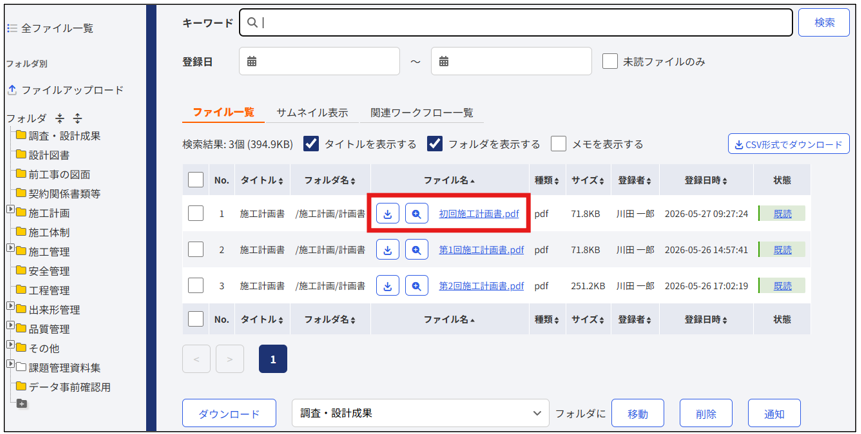Select row 1 checkbox for 初回施工計画書.pdf
Image resolution: width=861 pixels, height=434 pixels.
(195, 213)
